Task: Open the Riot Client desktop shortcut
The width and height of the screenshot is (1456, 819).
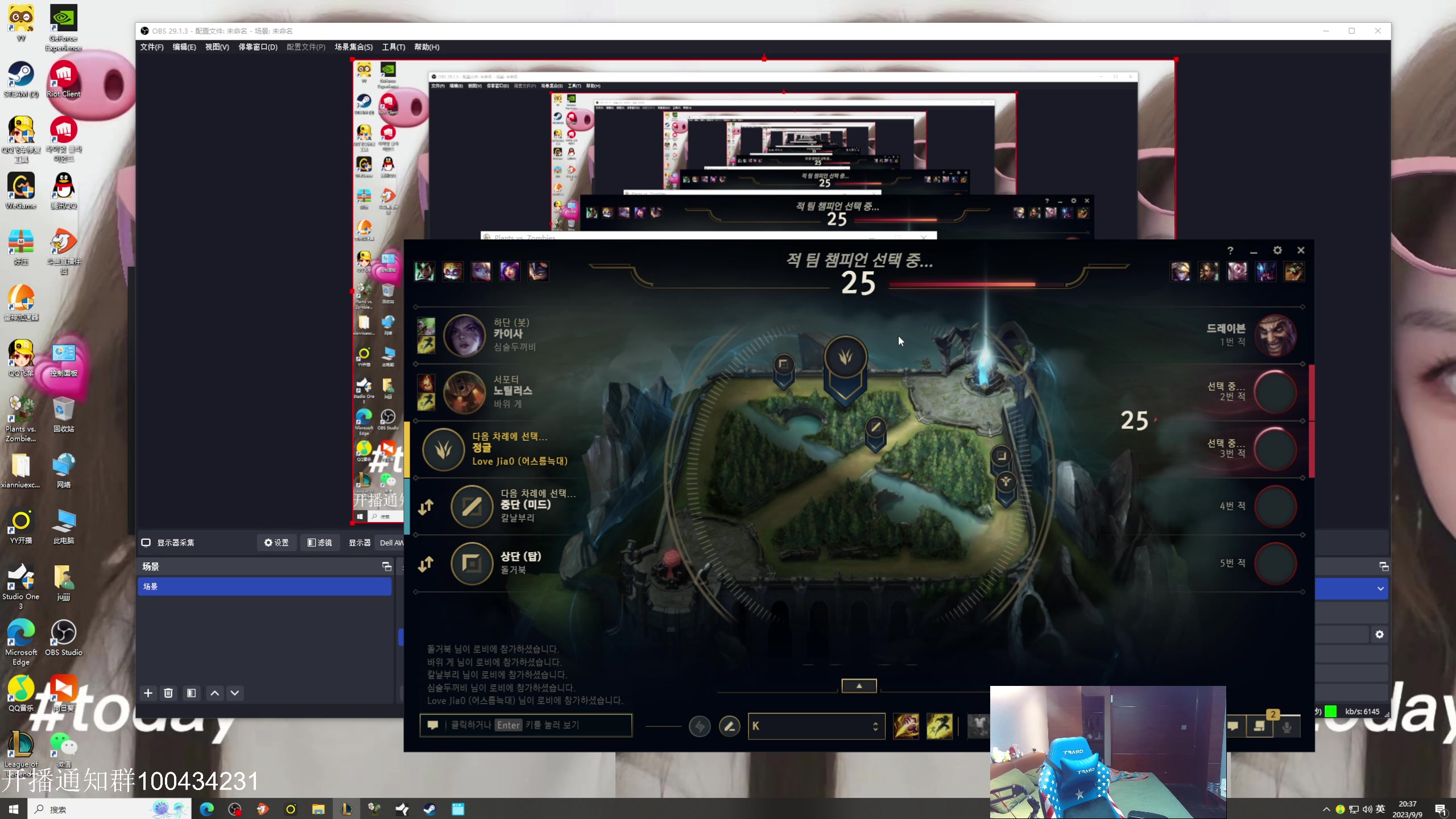Action: coord(64,80)
